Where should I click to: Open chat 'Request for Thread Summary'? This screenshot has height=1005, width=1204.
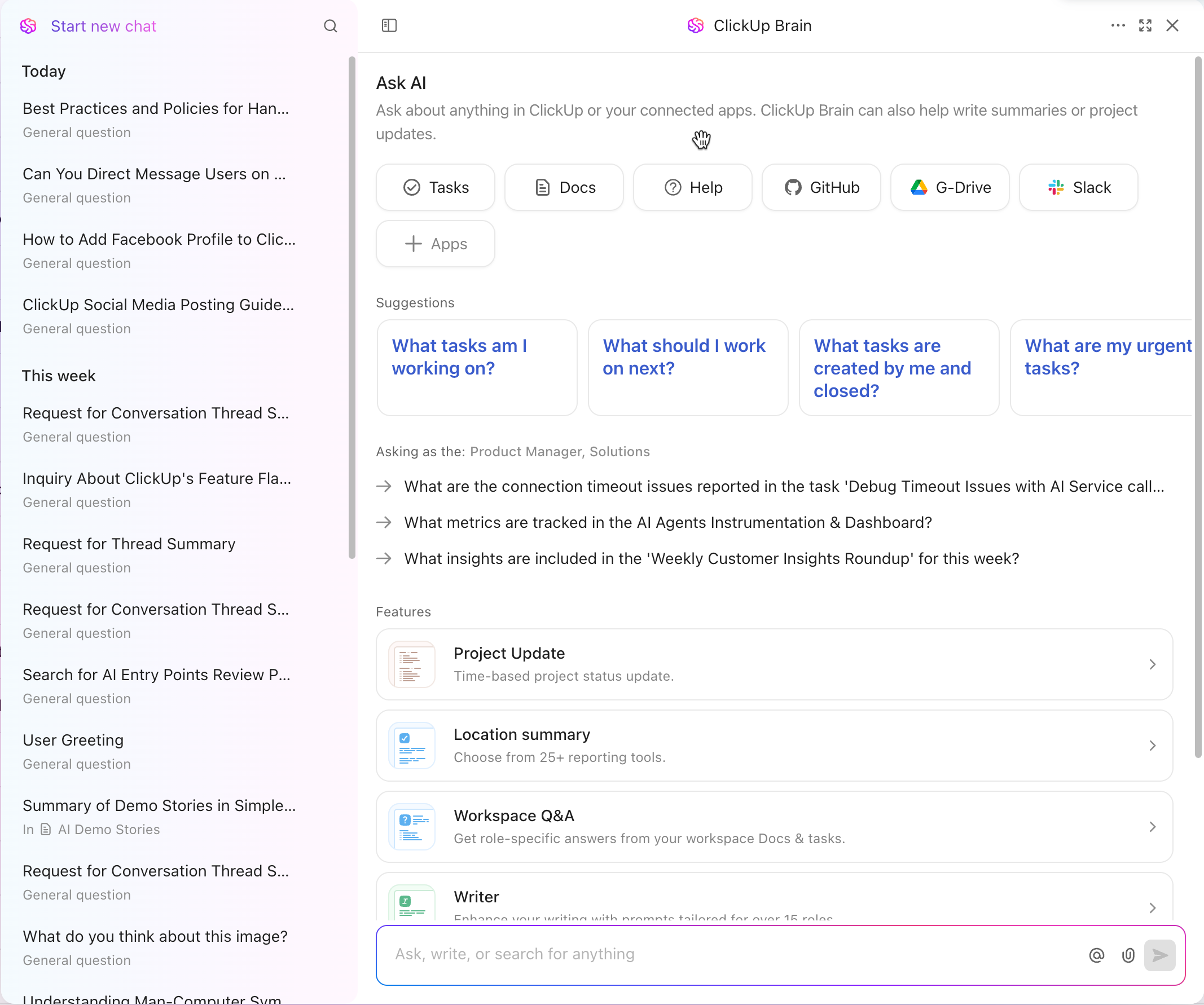point(161,555)
